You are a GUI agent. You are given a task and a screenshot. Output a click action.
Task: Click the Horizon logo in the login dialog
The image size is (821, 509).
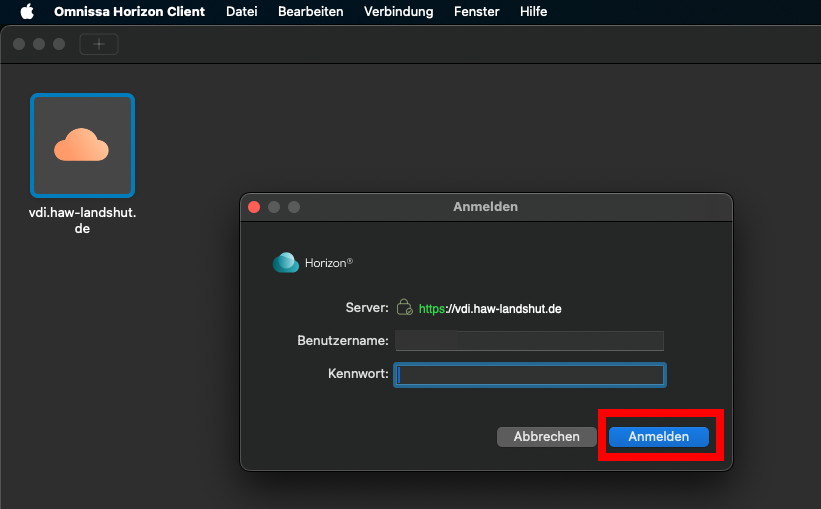(286, 262)
